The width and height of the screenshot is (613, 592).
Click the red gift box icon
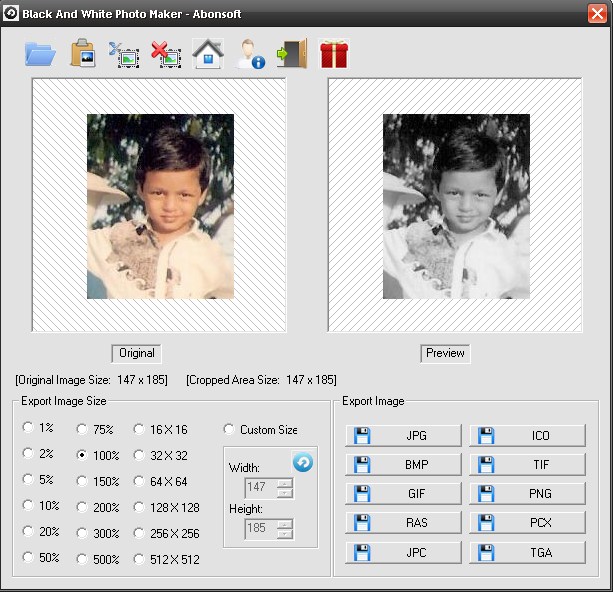point(334,54)
